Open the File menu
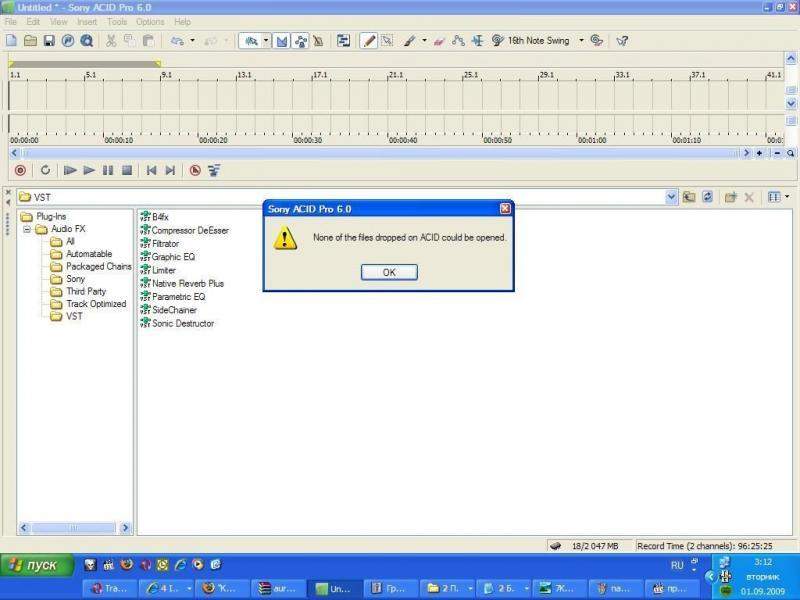This screenshot has height=600, width=800. point(11,22)
